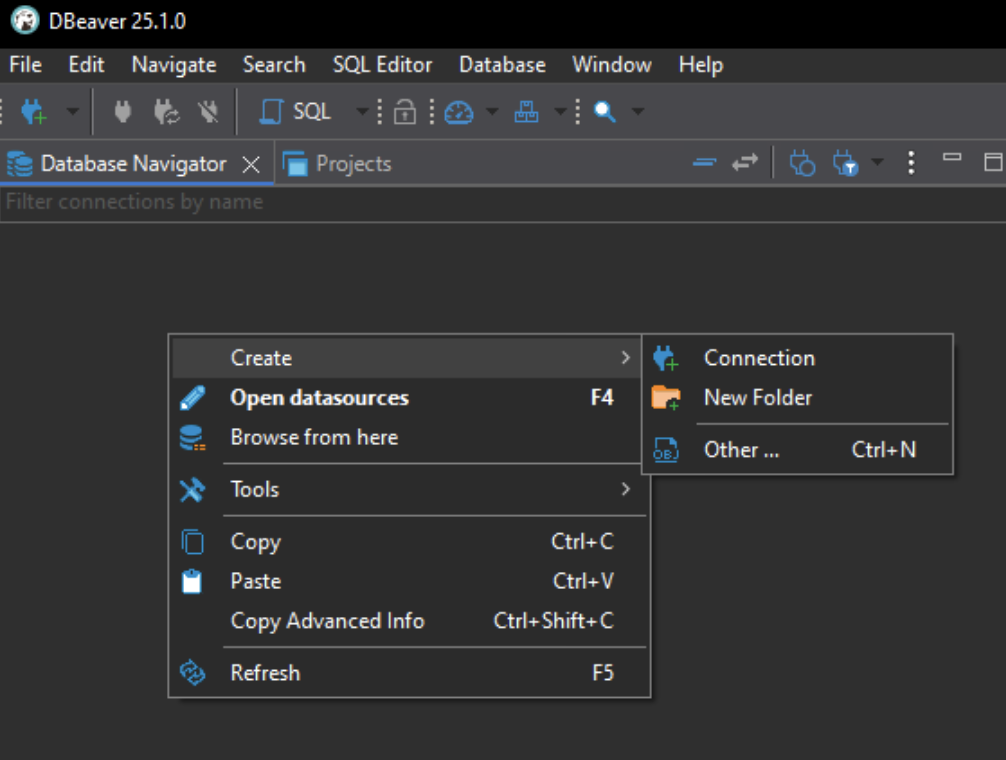Choose Copy Advanced Info

point(407,621)
